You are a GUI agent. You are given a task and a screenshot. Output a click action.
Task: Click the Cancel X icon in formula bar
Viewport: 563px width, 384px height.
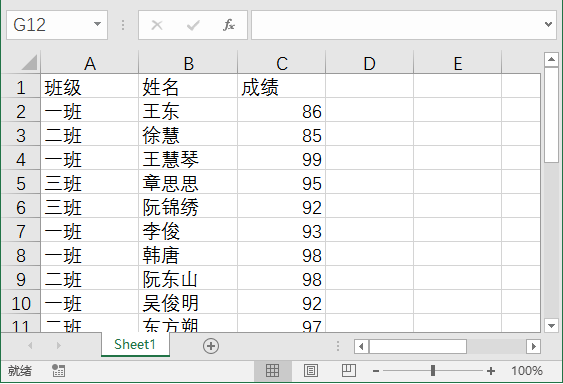click(157, 25)
